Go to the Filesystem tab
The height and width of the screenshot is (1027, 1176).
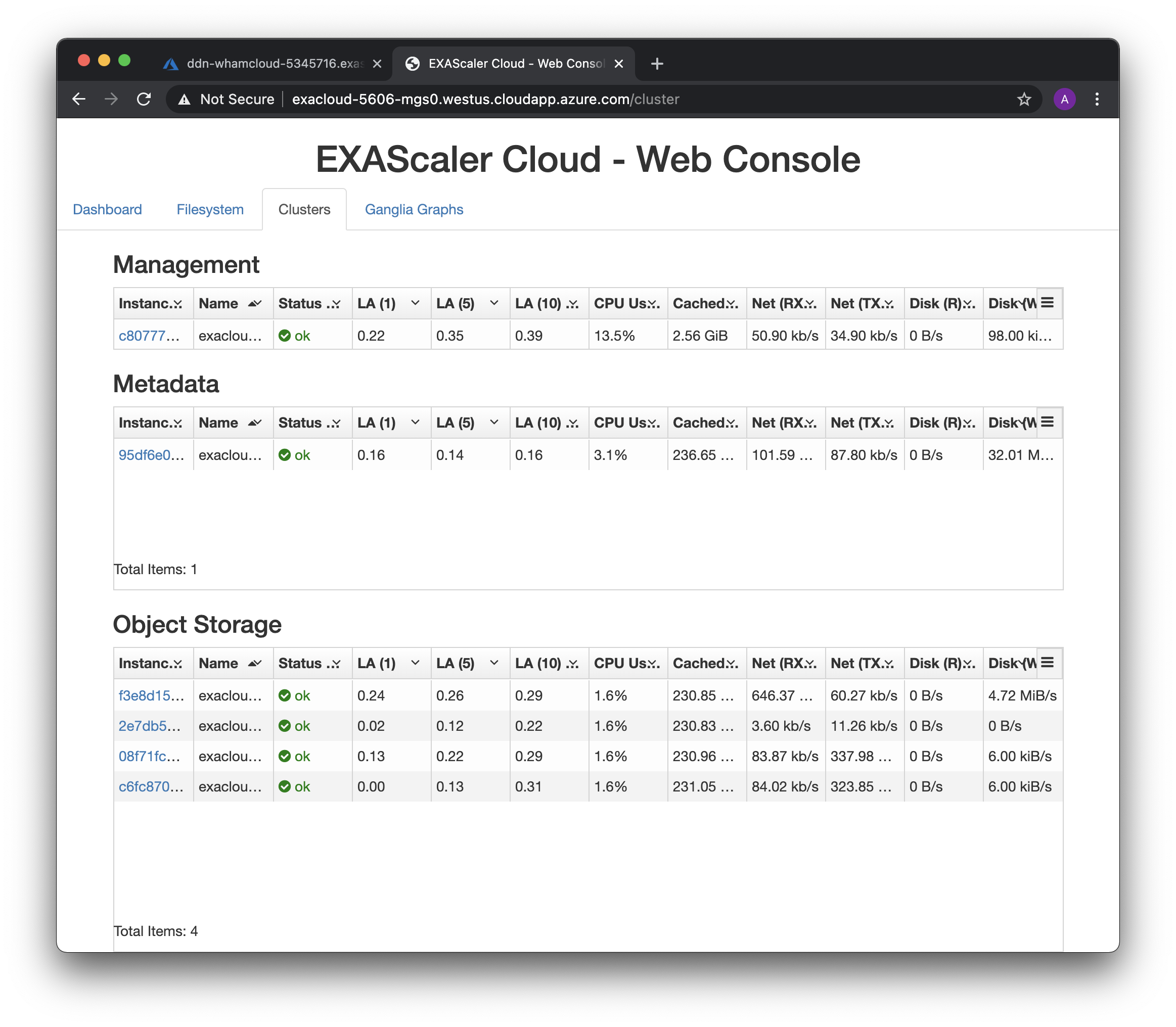pos(210,209)
